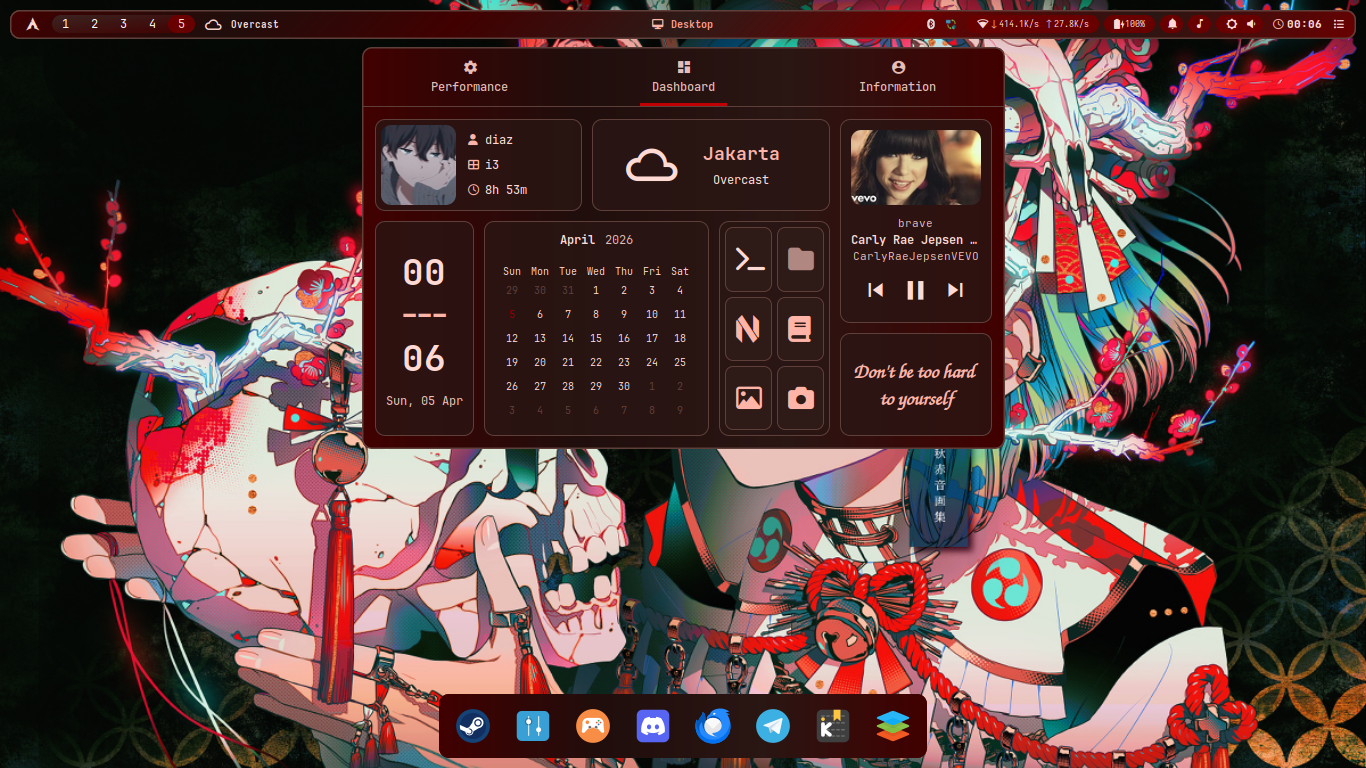Viewport: 1366px width, 768px height.
Task: Switch to workspace 3
Action: pos(124,24)
